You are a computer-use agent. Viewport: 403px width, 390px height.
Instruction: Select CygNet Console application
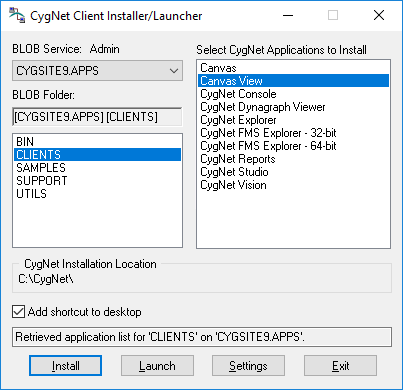point(293,94)
